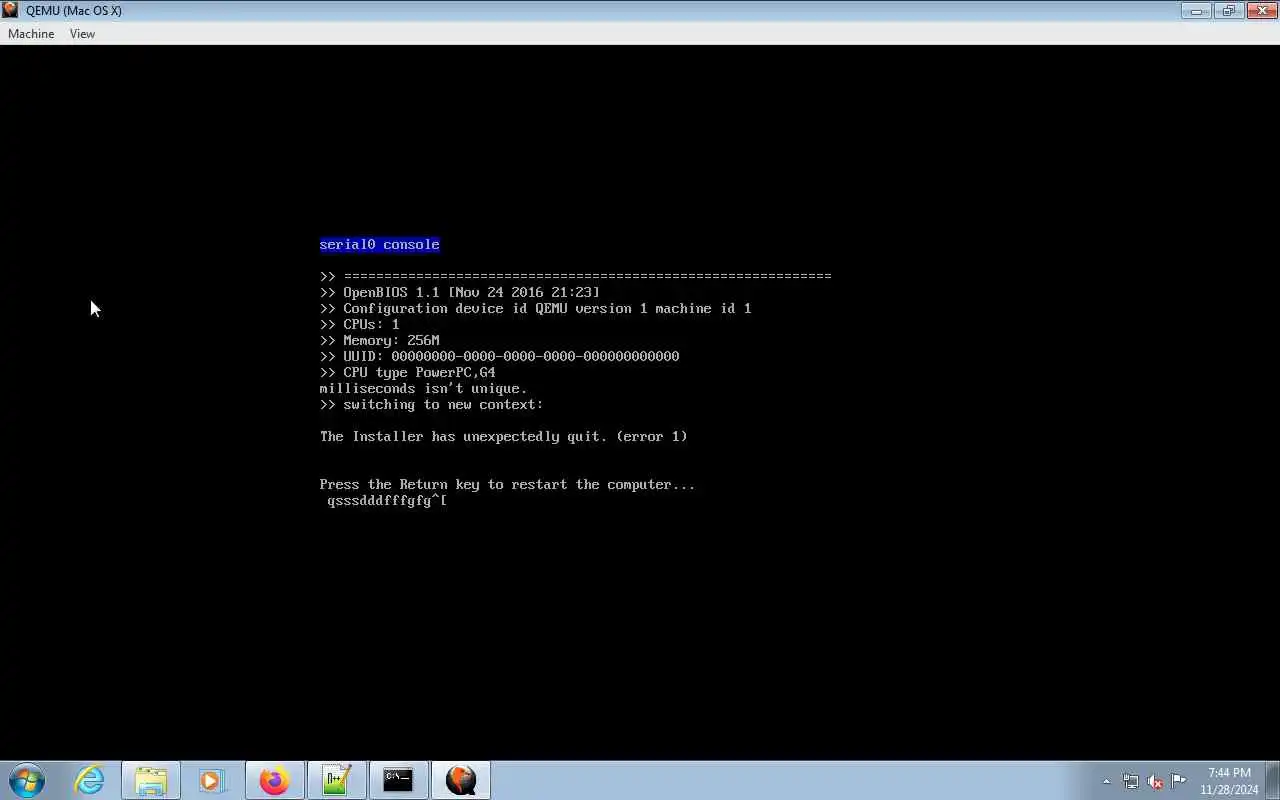Open the network tray icon
1280x800 pixels.
(1130, 781)
